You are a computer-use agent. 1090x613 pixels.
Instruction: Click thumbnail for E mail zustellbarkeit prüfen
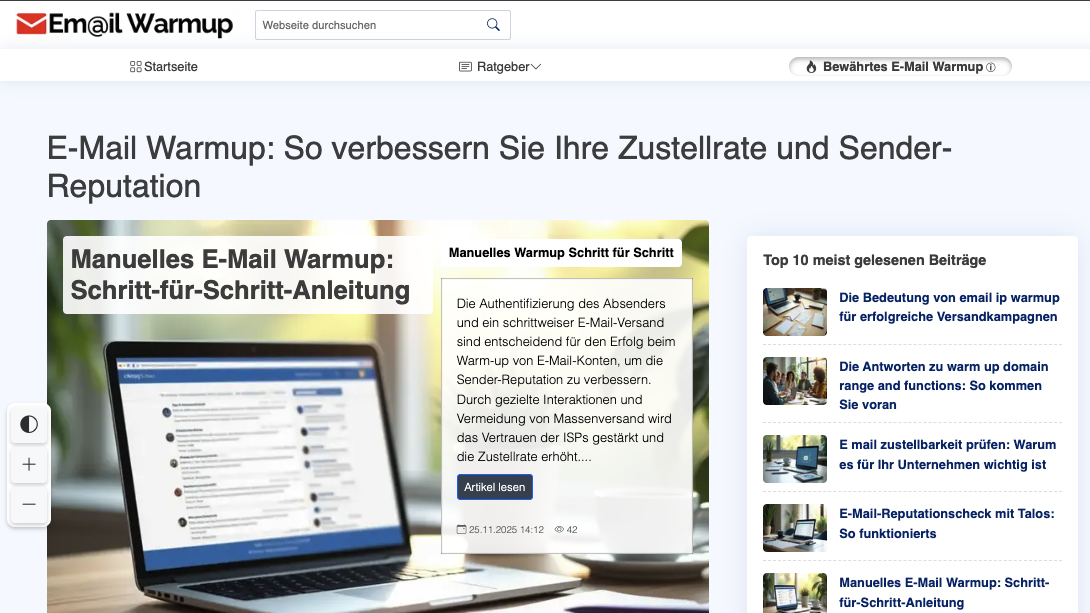pyautogui.click(x=795, y=459)
